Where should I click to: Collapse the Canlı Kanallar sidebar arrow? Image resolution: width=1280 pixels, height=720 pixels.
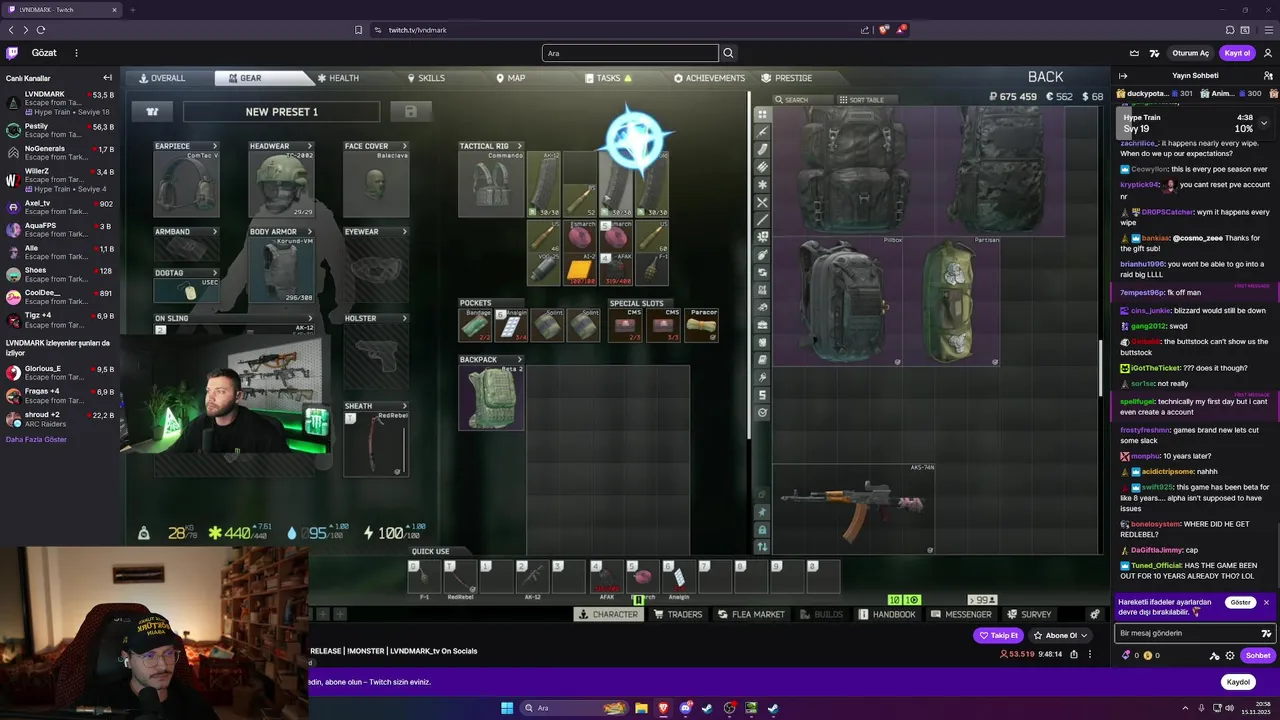click(108, 78)
